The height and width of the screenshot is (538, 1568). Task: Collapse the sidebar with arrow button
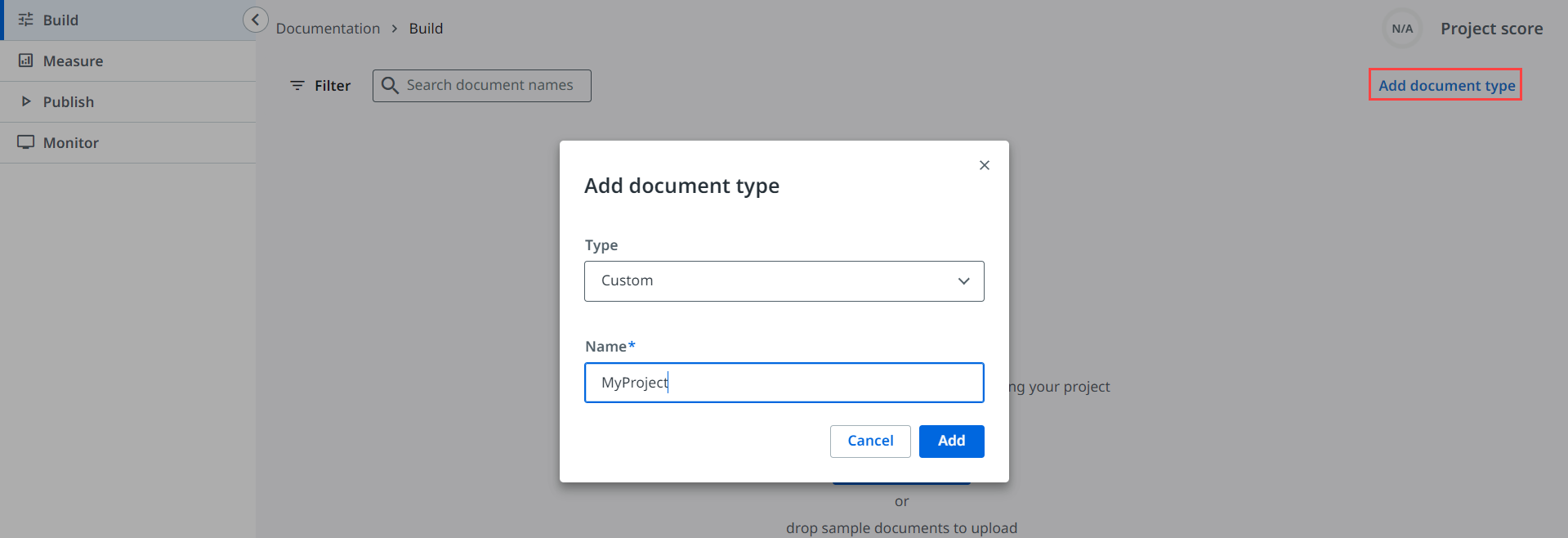[x=255, y=20]
